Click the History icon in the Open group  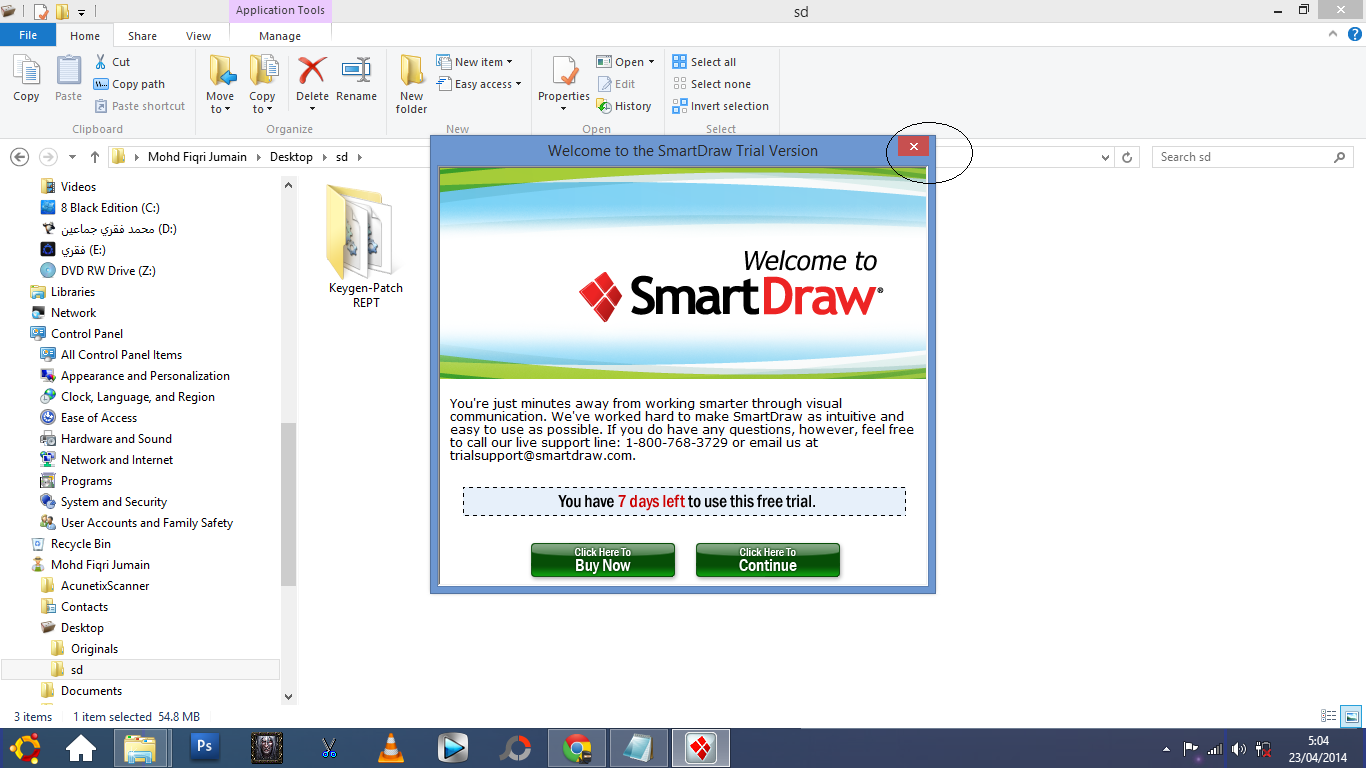(625, 105)
